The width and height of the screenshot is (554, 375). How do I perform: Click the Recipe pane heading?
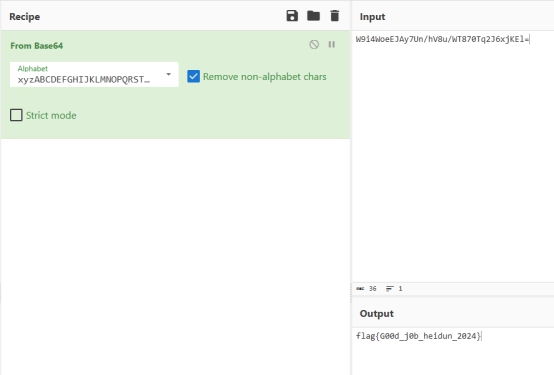(x=24, y=17)
